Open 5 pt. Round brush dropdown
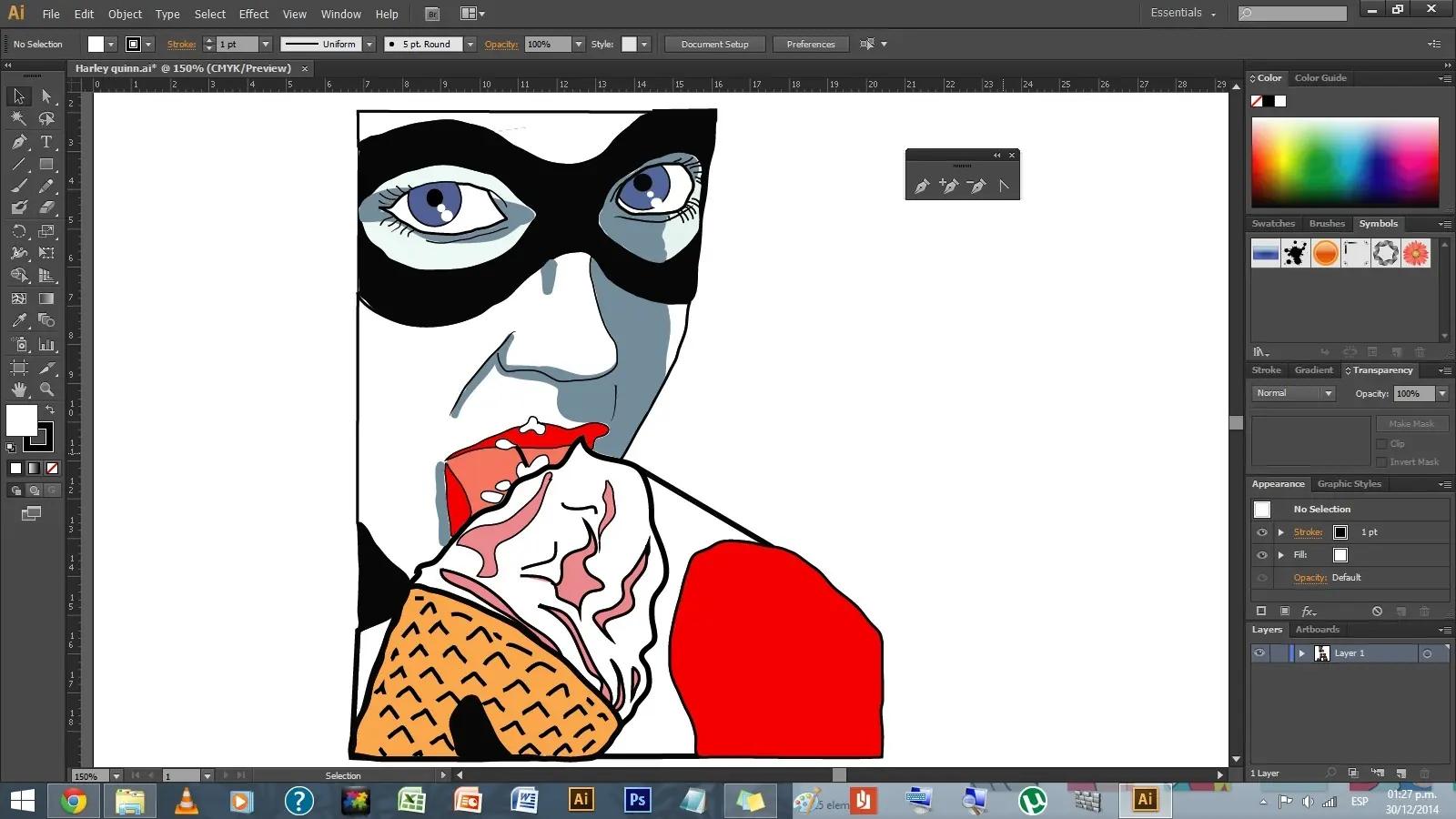The image size is (1456, 819). pyautogui.click(x=470, y=44)
